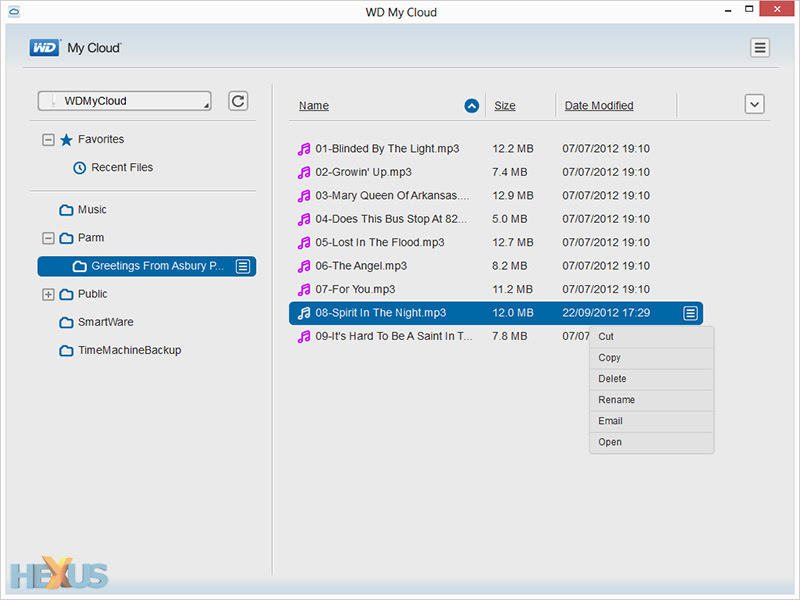This screenshot has width=800, height=600.
Task: Click the WD logo in the header
Action: click(44, 48)
